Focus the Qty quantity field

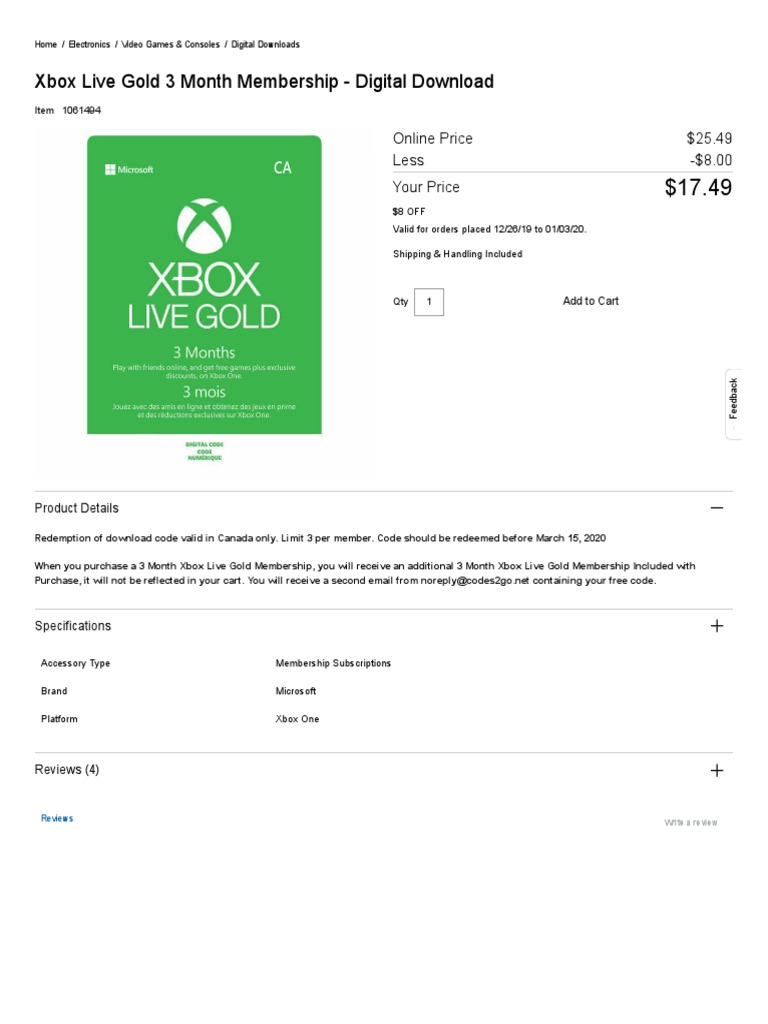[429, 302]
